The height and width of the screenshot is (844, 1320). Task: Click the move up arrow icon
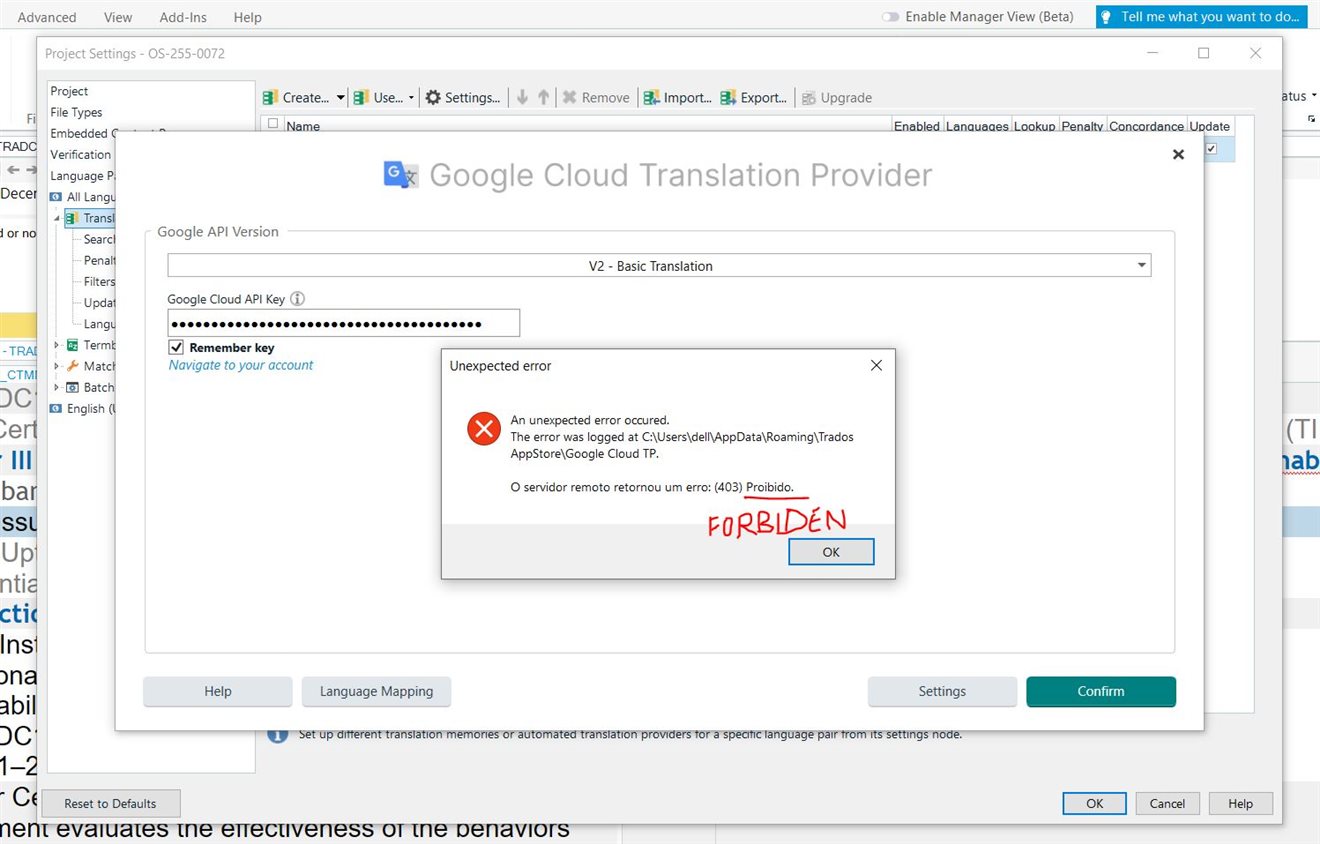pyautogui.click(x=543, y=97)
